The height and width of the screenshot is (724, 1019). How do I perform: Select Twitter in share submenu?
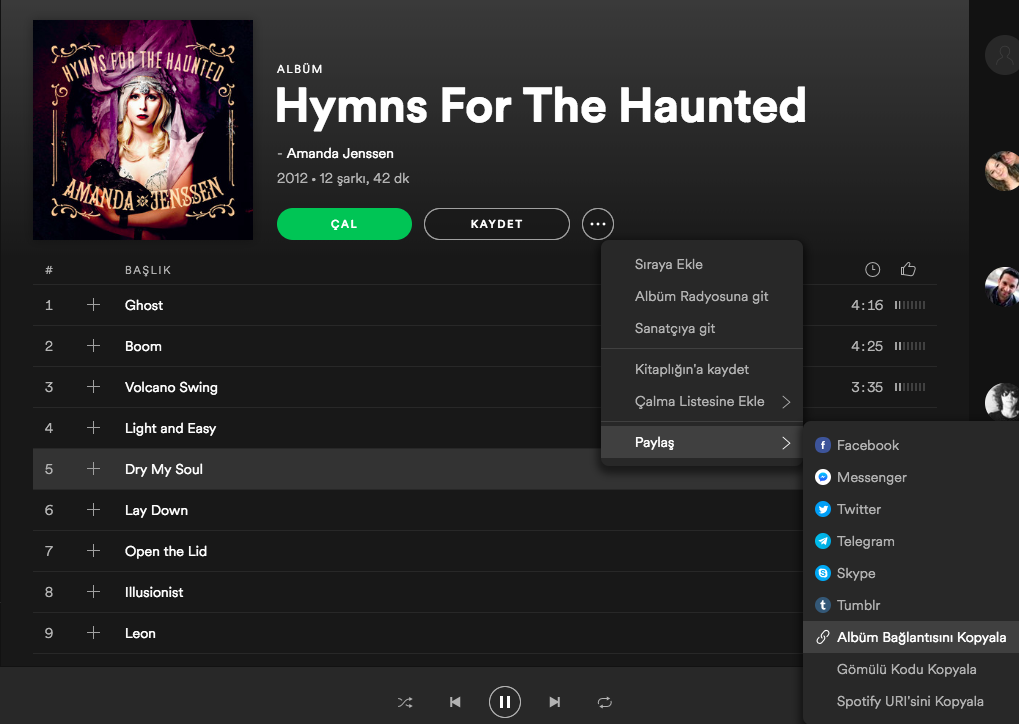pos(858,510)
